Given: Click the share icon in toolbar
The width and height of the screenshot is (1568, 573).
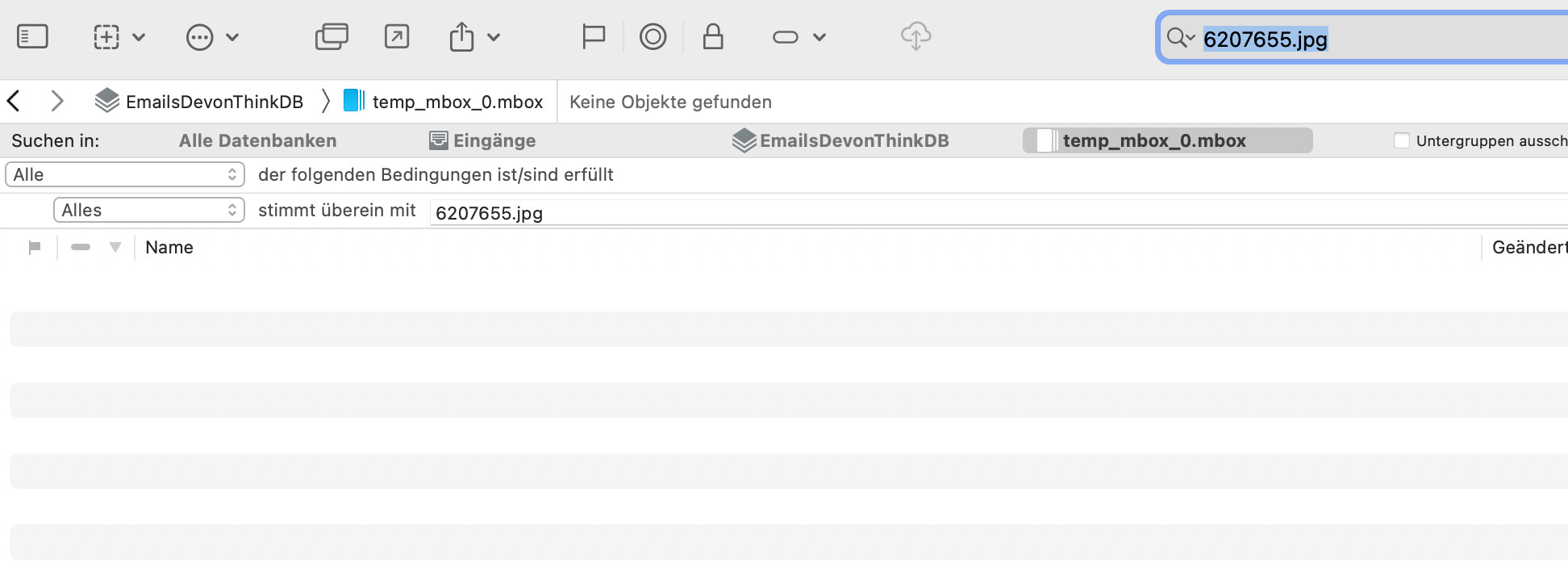Looking at the screenshot, I should tap(462, 37).
